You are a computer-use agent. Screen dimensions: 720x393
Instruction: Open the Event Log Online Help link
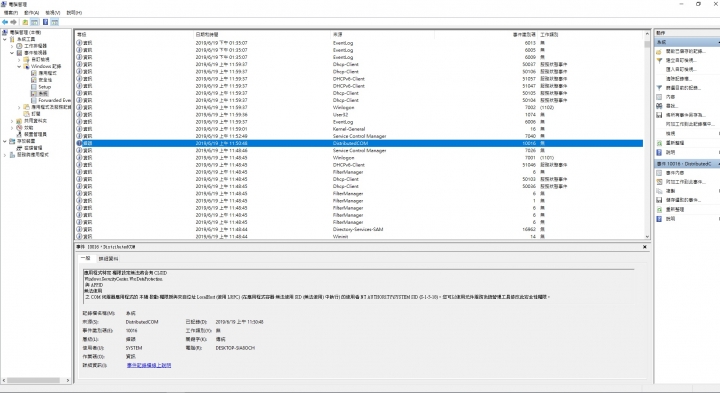(149, 365)
